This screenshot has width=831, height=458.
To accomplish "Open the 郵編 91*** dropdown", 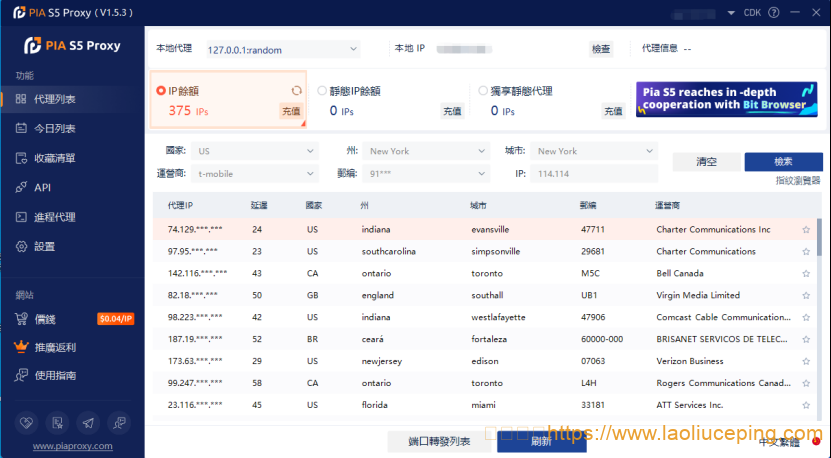I will click(x=426, y=173).
